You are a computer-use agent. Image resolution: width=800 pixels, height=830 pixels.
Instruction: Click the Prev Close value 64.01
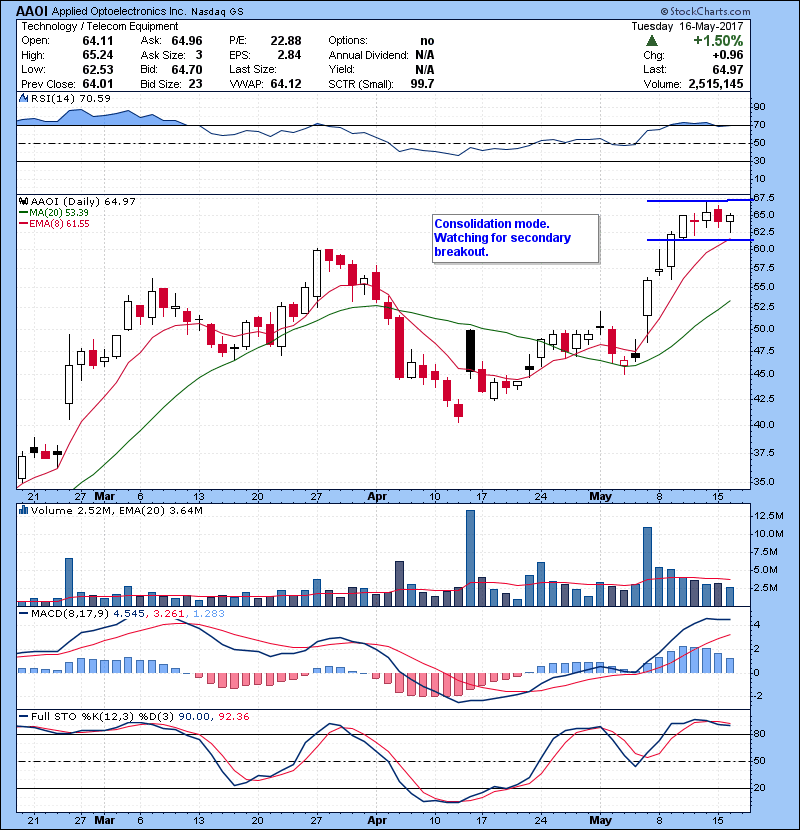click(97, 84)
